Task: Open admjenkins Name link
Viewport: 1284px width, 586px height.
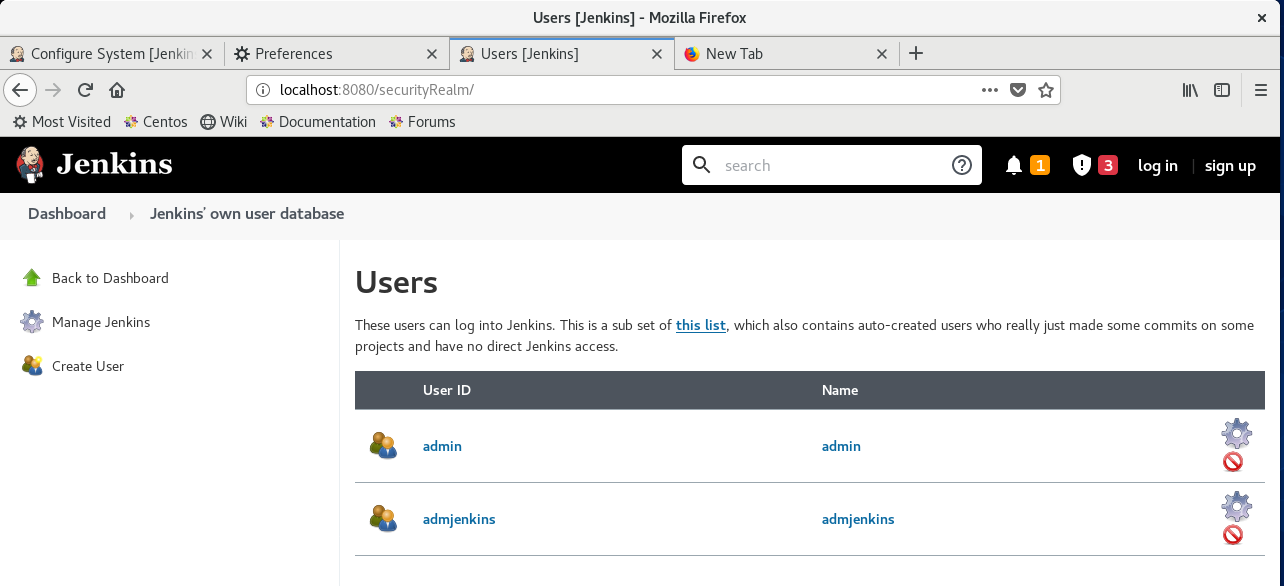Action: point(858,519)
